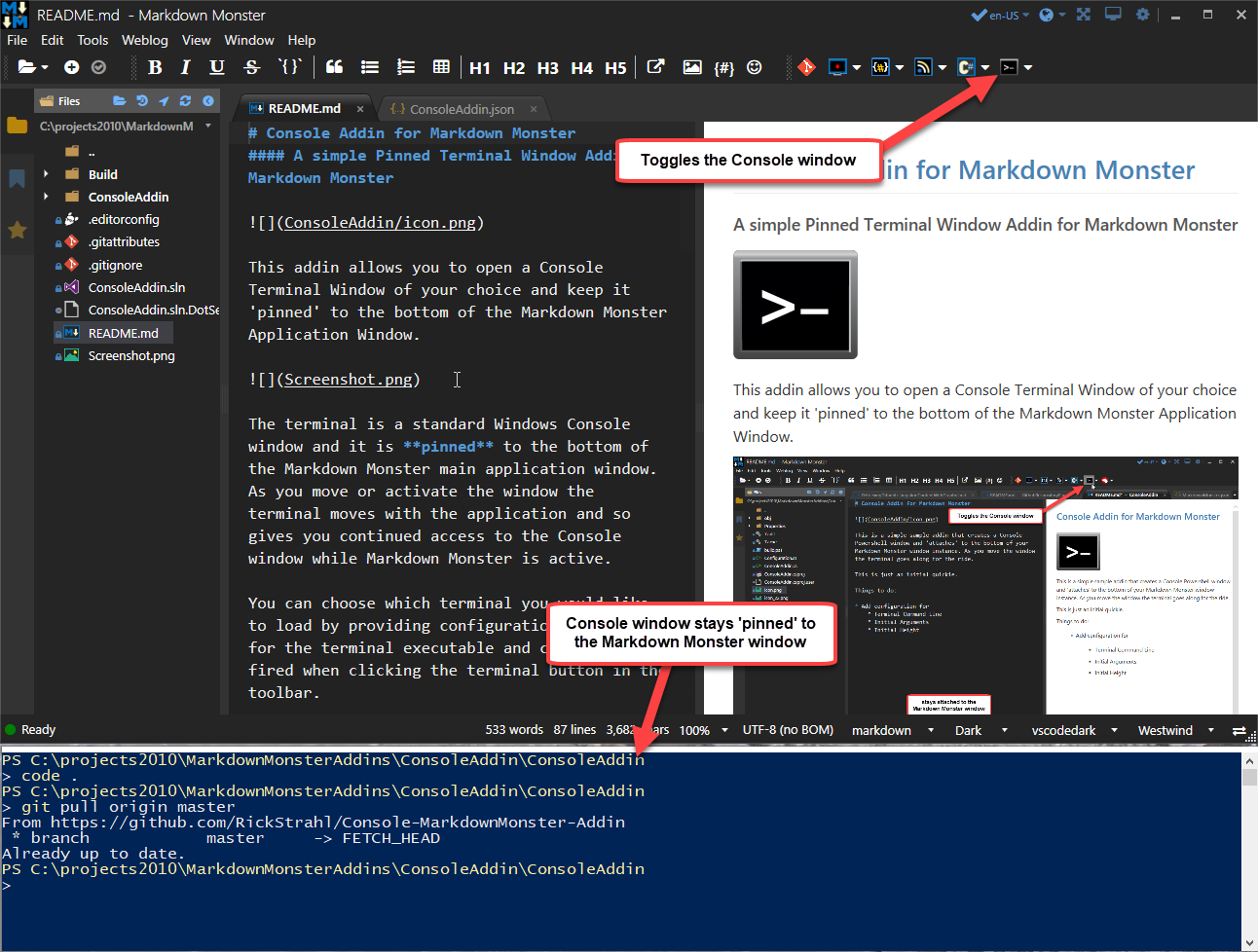Expand the Build folder
This screenshot has height=952, width=1258.
[46, 174]
